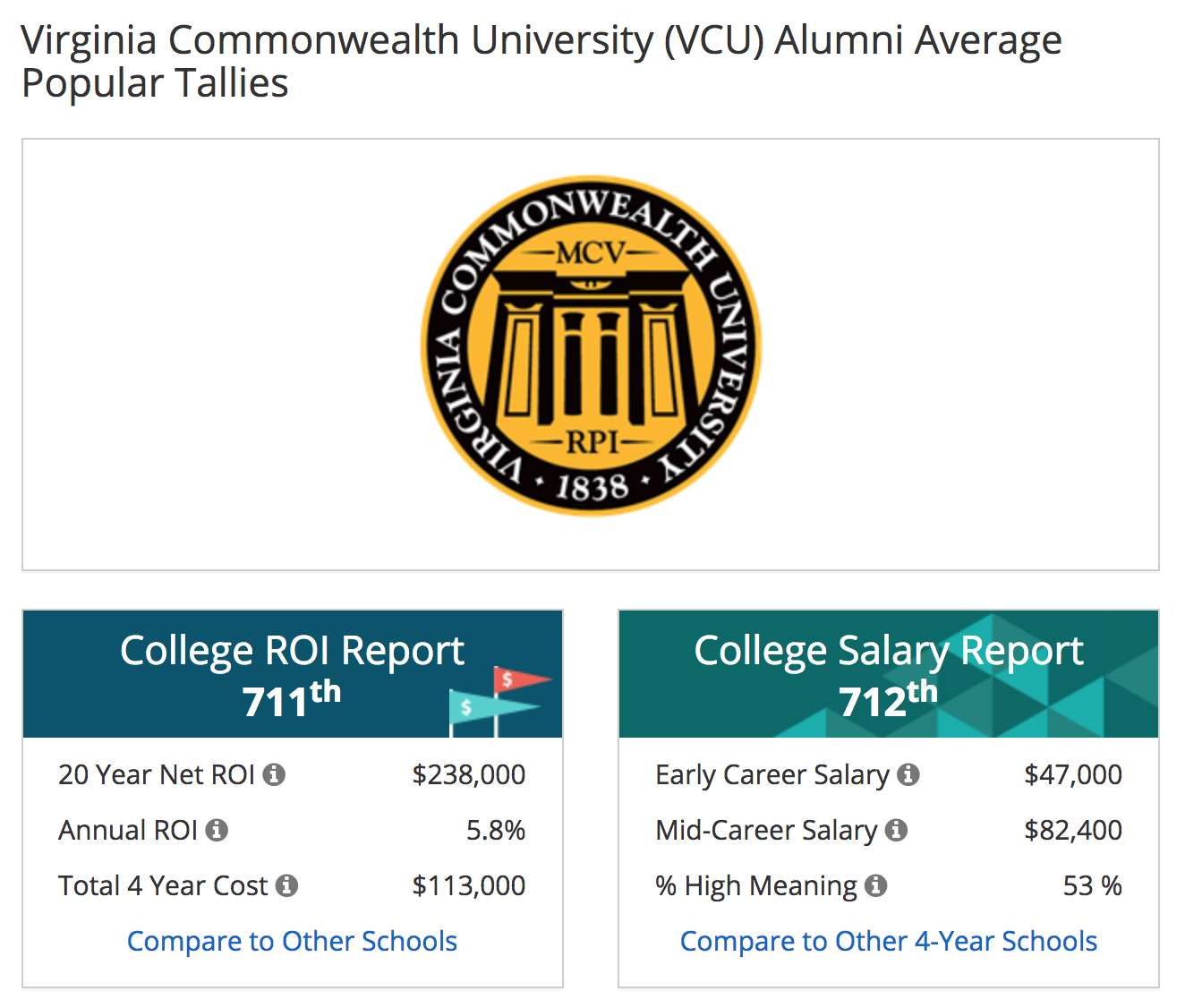Click the $82,400 mid-career salary value
Screen dimensions: 1185x1008
coord(1072,830)
